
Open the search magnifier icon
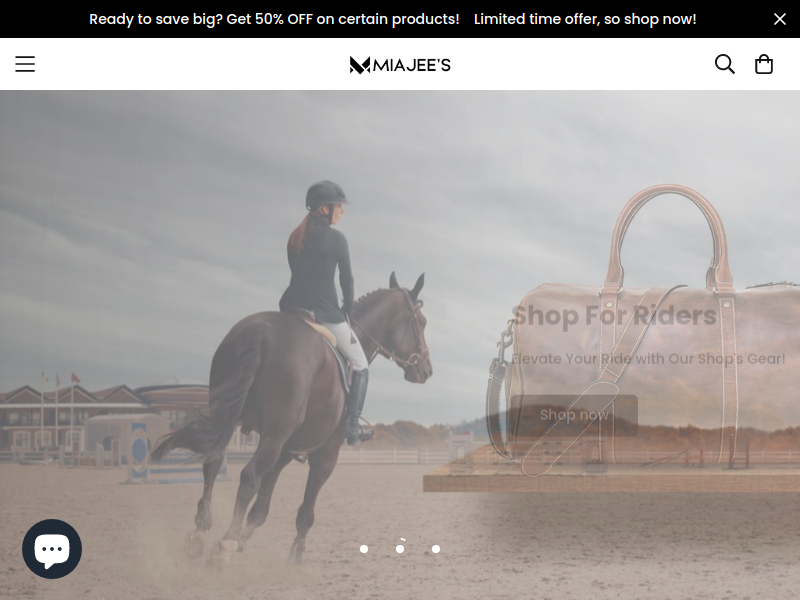[x=724, y=64]
